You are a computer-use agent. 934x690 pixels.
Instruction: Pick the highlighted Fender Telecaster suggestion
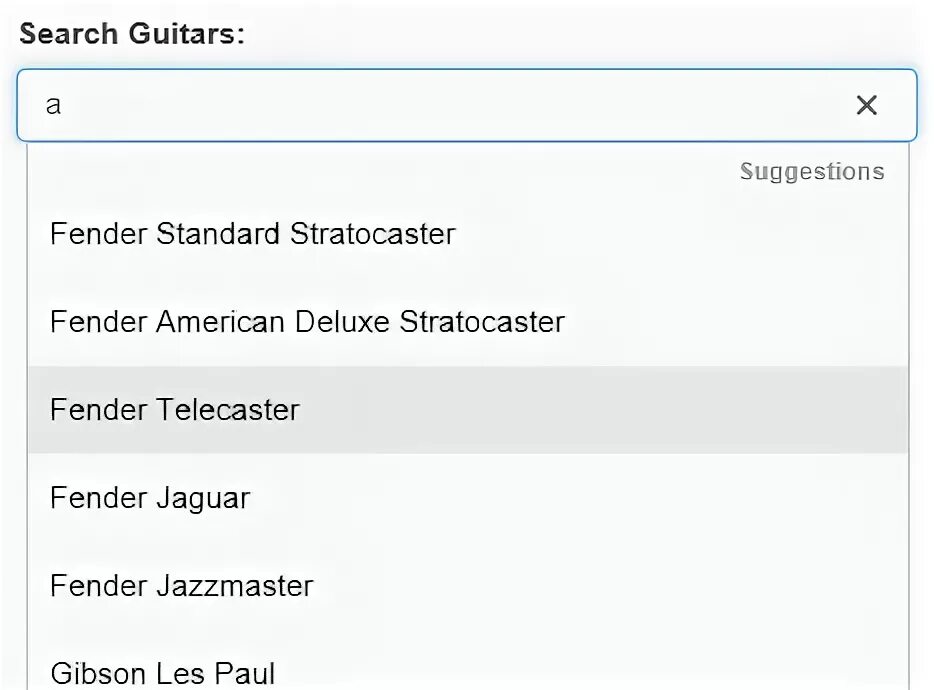coord(175,410)
